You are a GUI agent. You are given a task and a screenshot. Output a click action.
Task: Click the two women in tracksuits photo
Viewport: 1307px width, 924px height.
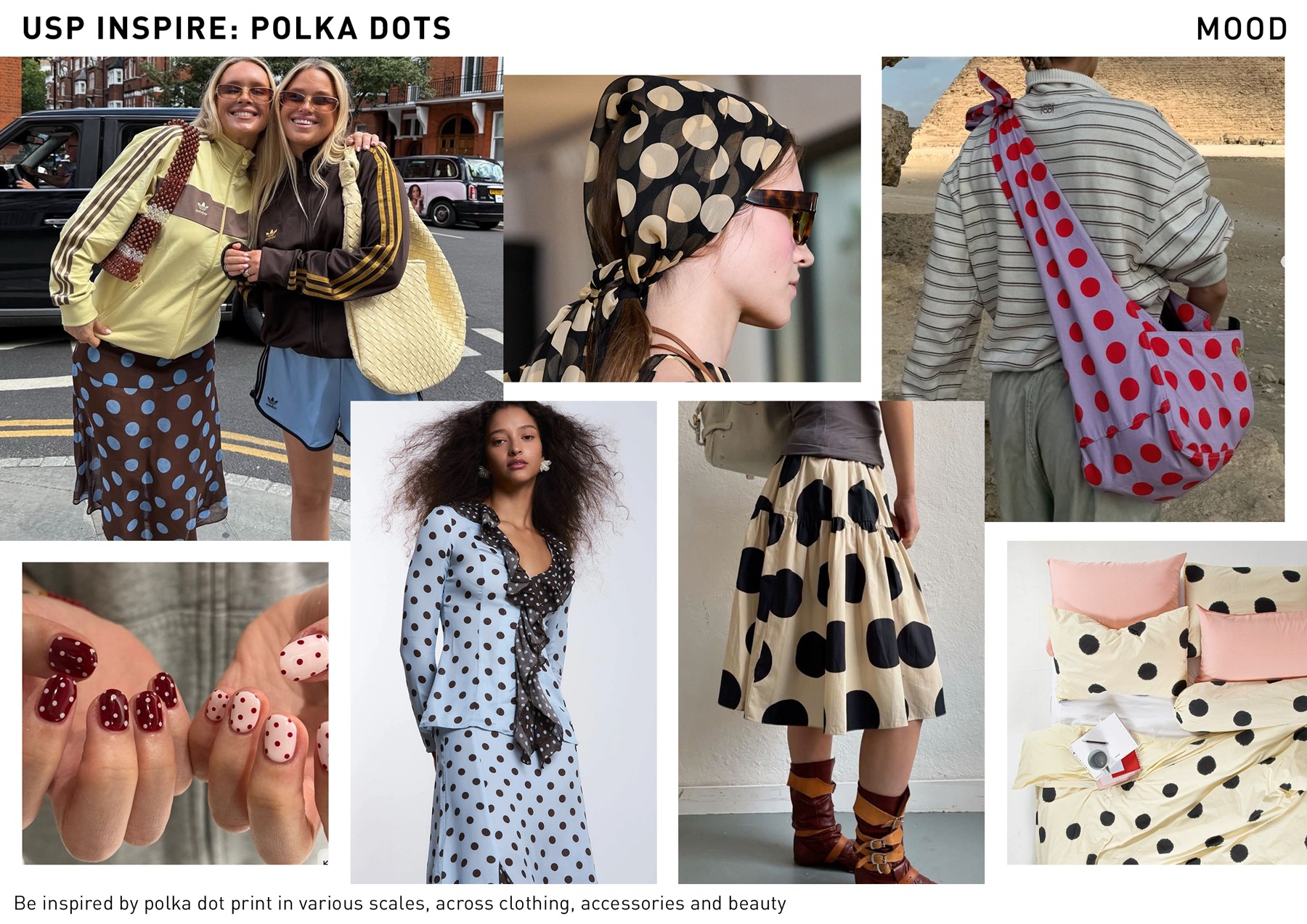click(251, 298)
